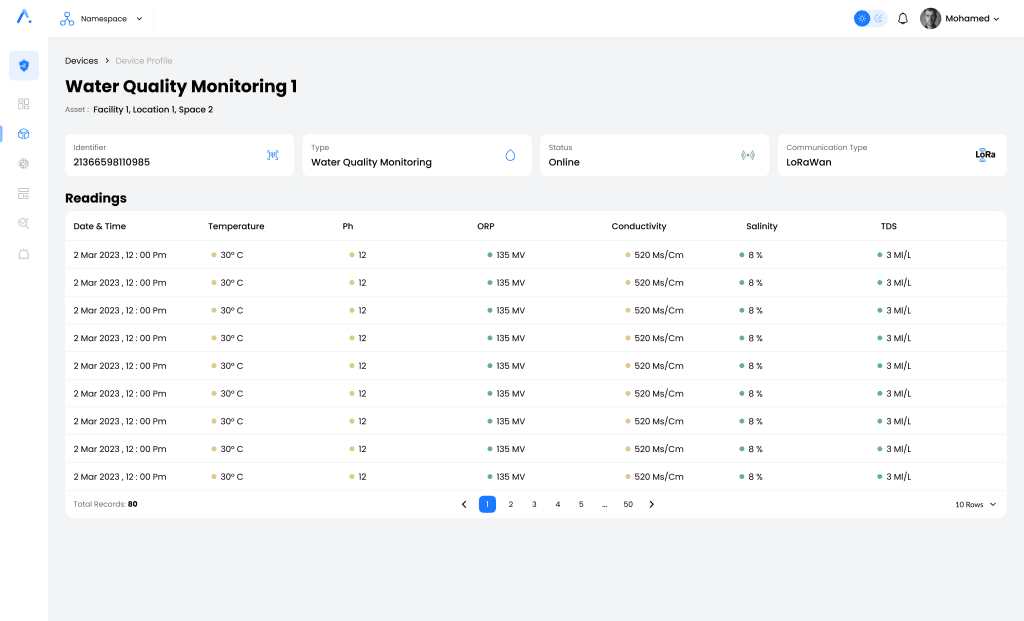Go to page 2 of readings
The image size is (1024, 621).
coord(511,505)
